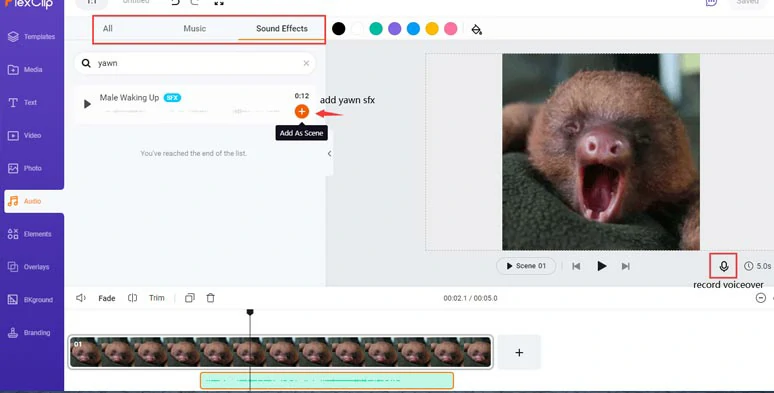The width and height of the screenshot is (774, 393).
Task: Open the Overlays sidebar panel
Action: pos(28,267)
